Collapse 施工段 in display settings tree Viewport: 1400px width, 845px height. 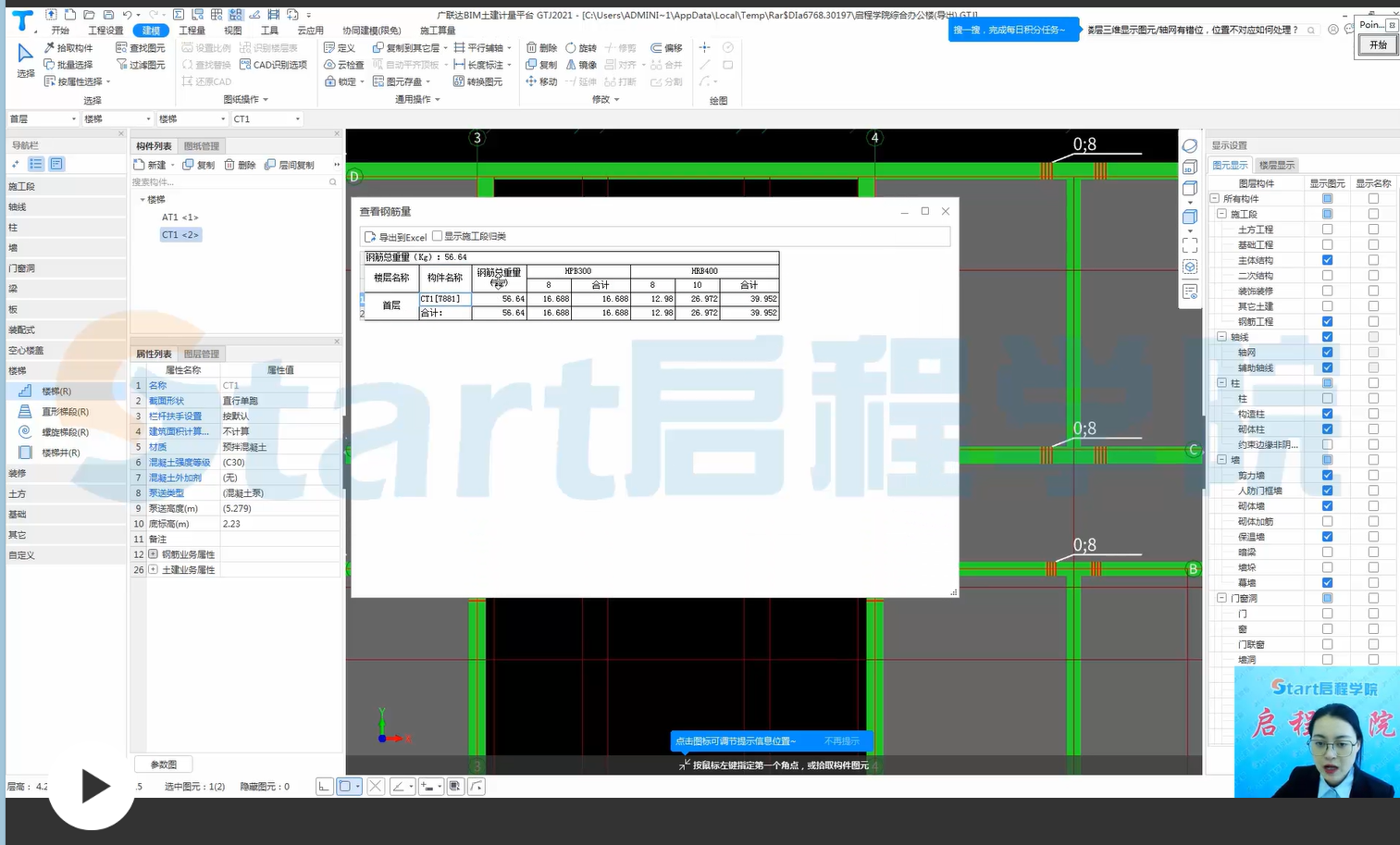pyautogui.click(x=1221, y=214)
